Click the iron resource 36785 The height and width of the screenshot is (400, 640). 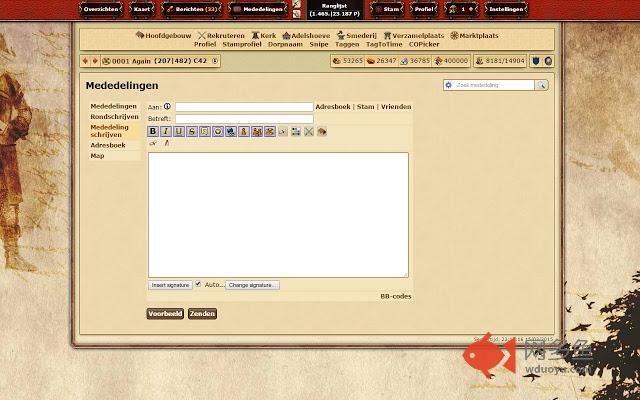tap(415, 61)
